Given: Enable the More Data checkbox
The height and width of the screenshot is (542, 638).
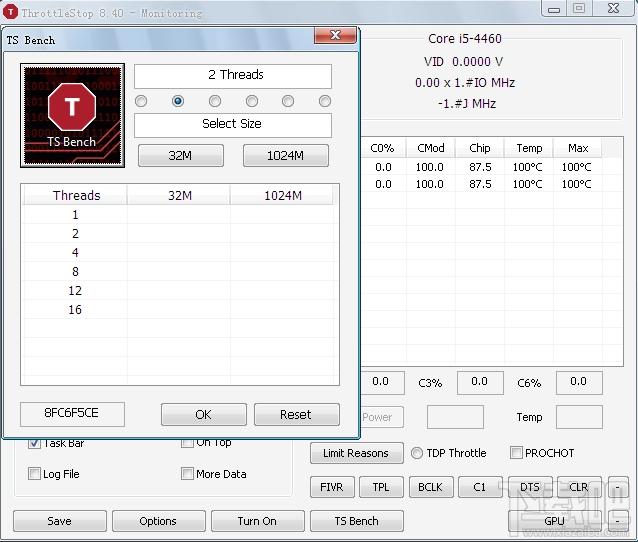Looking at the screenshot, I should (188, 474).
